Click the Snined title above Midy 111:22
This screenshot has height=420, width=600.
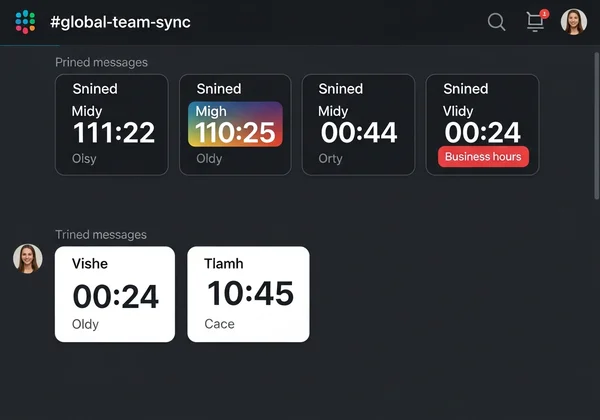[95, 89]
